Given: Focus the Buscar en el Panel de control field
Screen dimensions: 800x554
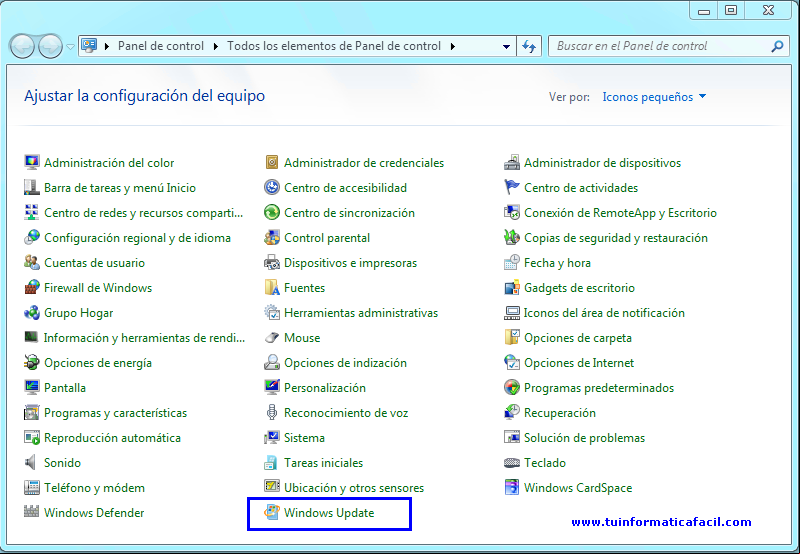Looking at the screenshot, I should point(669,46).
